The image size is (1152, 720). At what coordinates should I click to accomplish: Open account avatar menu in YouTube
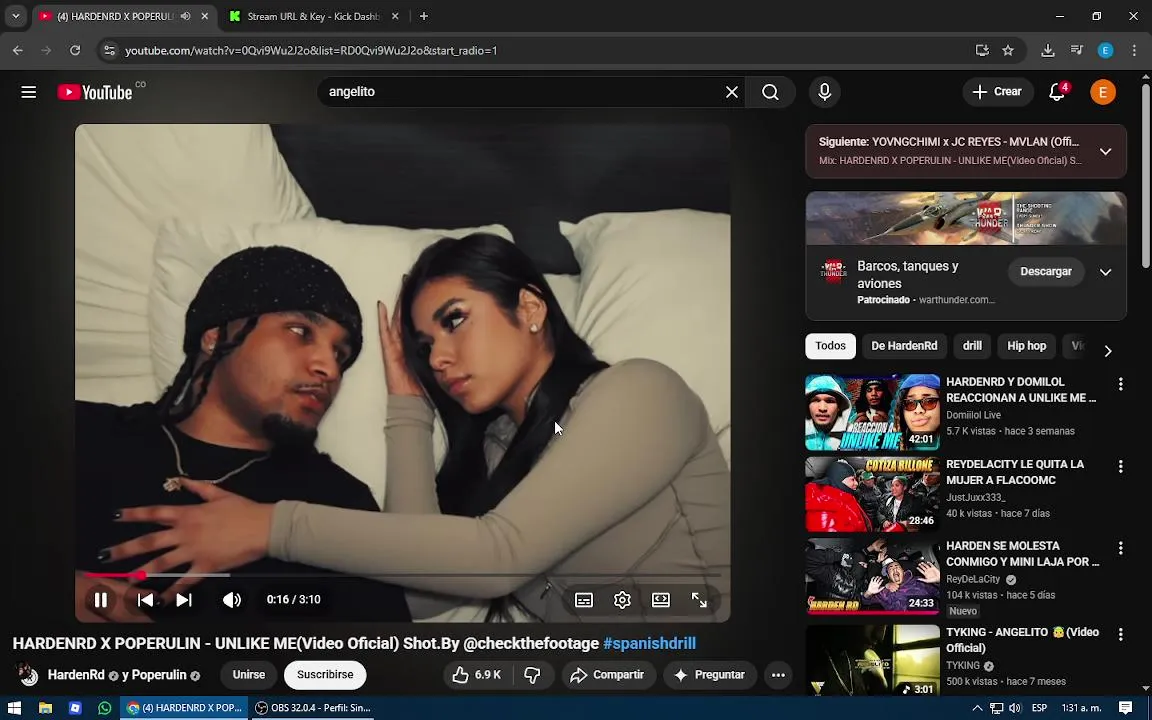tap(1103, 92)
